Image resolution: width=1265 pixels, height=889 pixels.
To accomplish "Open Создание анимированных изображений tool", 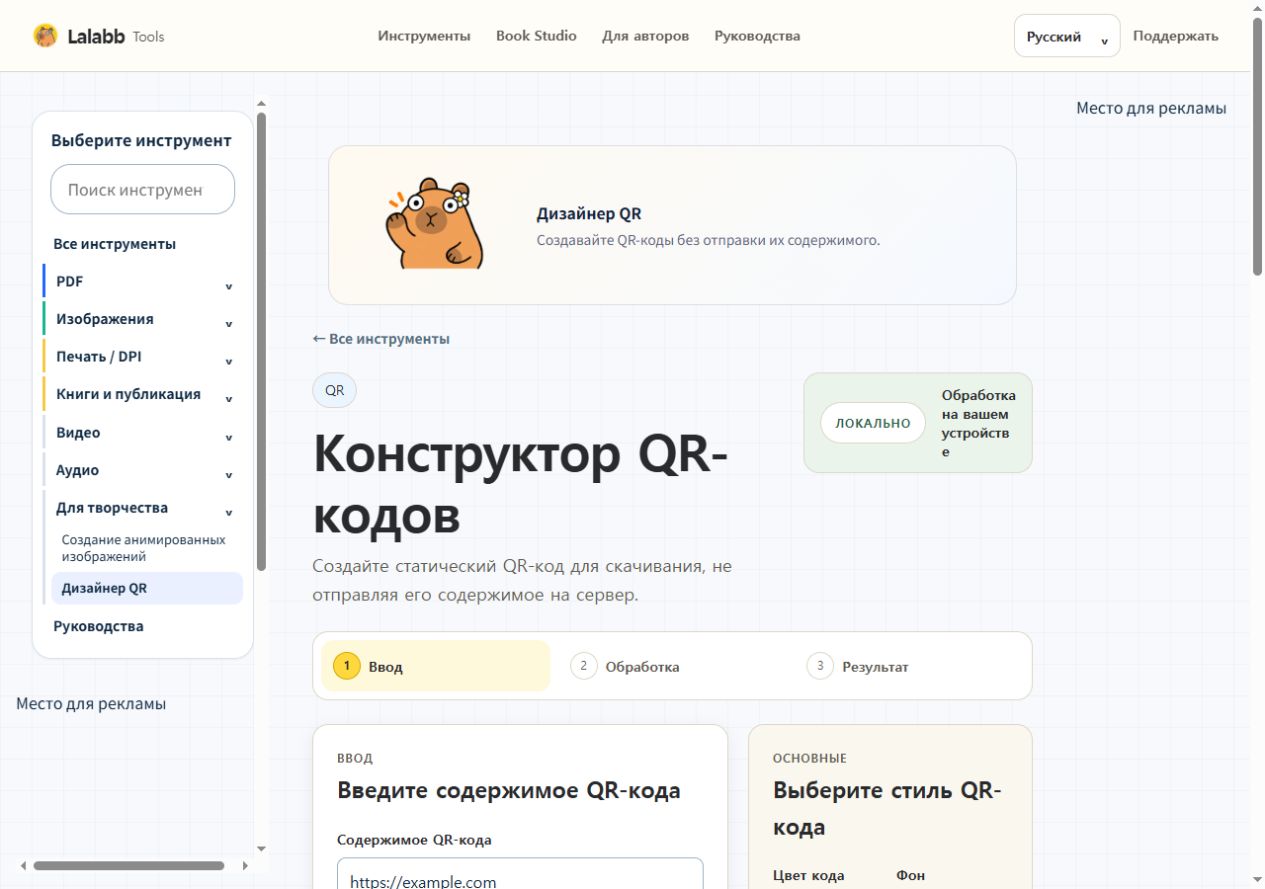I will (x=144, y=547).
